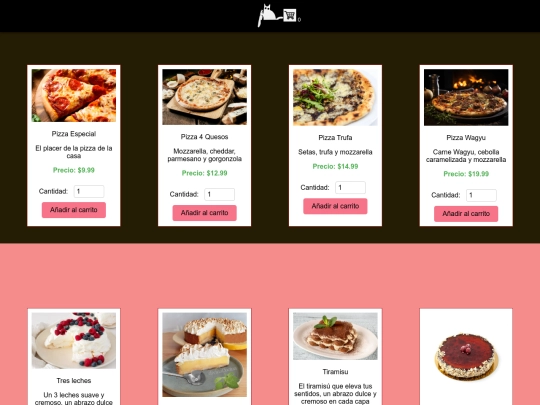Select the Pizza 4 Quesos photo

[x=205, y=97]
